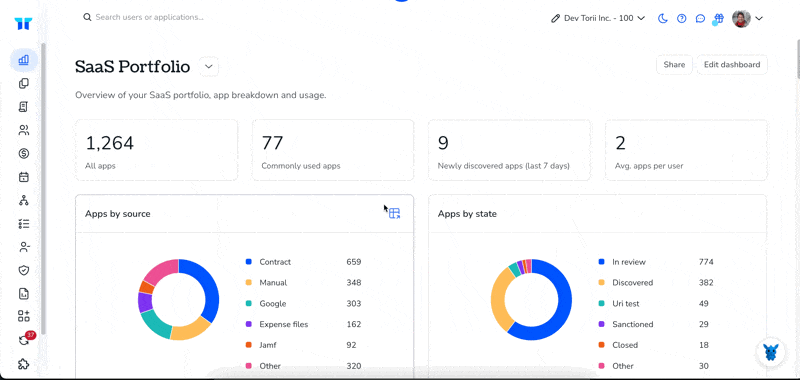Click the search magnifier icon
Image resolution: width=800 pixels, height=380 pixels.
[87, 17]
